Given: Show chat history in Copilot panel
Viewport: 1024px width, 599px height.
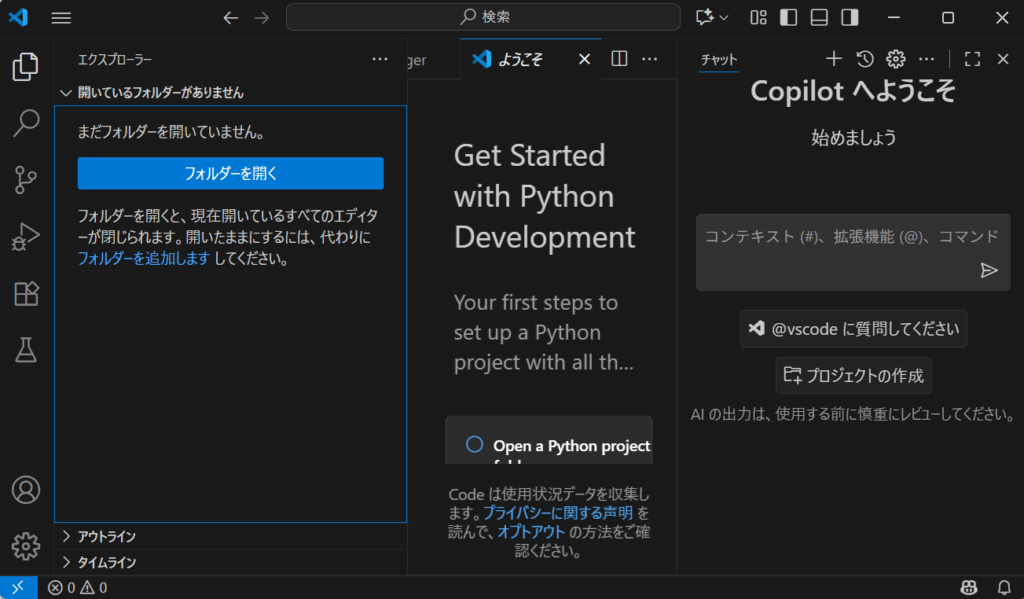Looking at the screenshot, I should [865, 59].
